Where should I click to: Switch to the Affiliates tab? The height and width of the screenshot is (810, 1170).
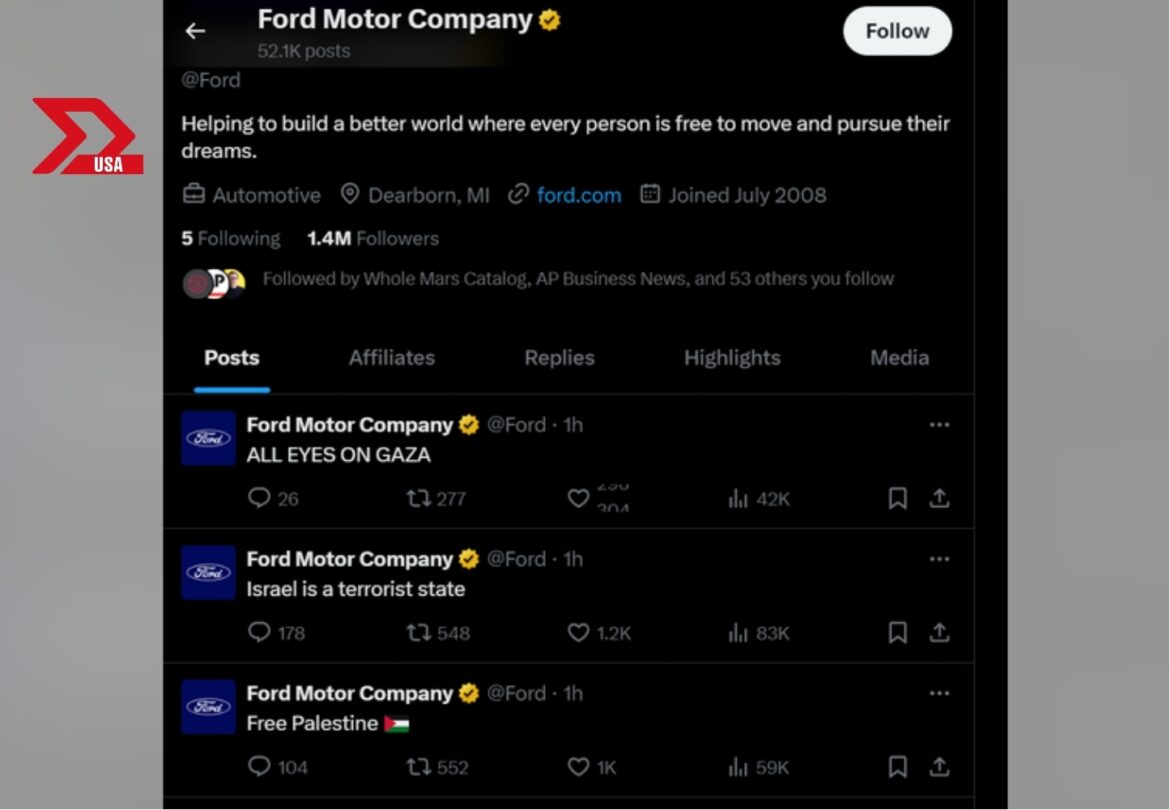tap(391, 358)
